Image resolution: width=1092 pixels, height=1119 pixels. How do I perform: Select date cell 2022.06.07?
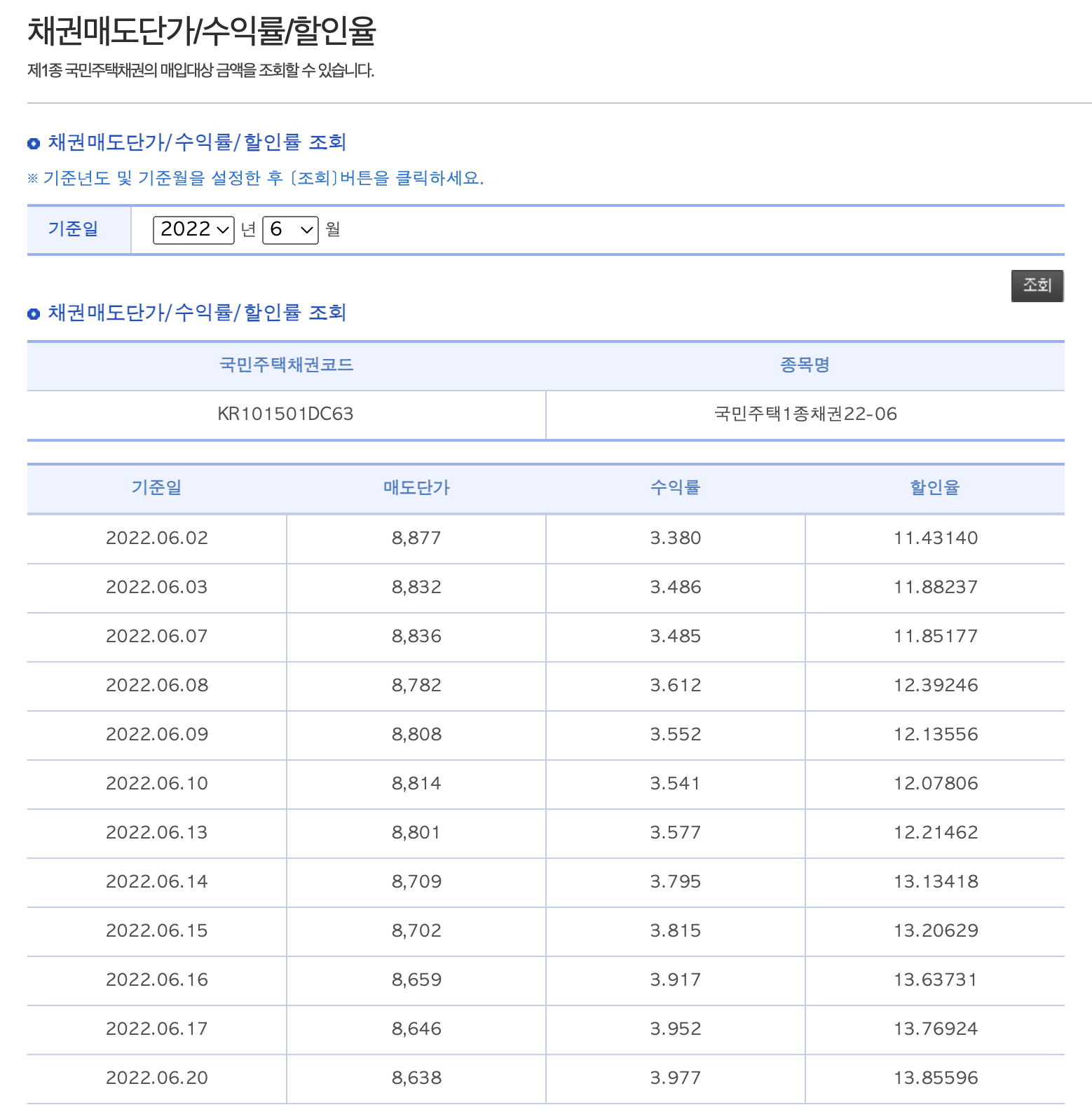[x=157, y=637]
